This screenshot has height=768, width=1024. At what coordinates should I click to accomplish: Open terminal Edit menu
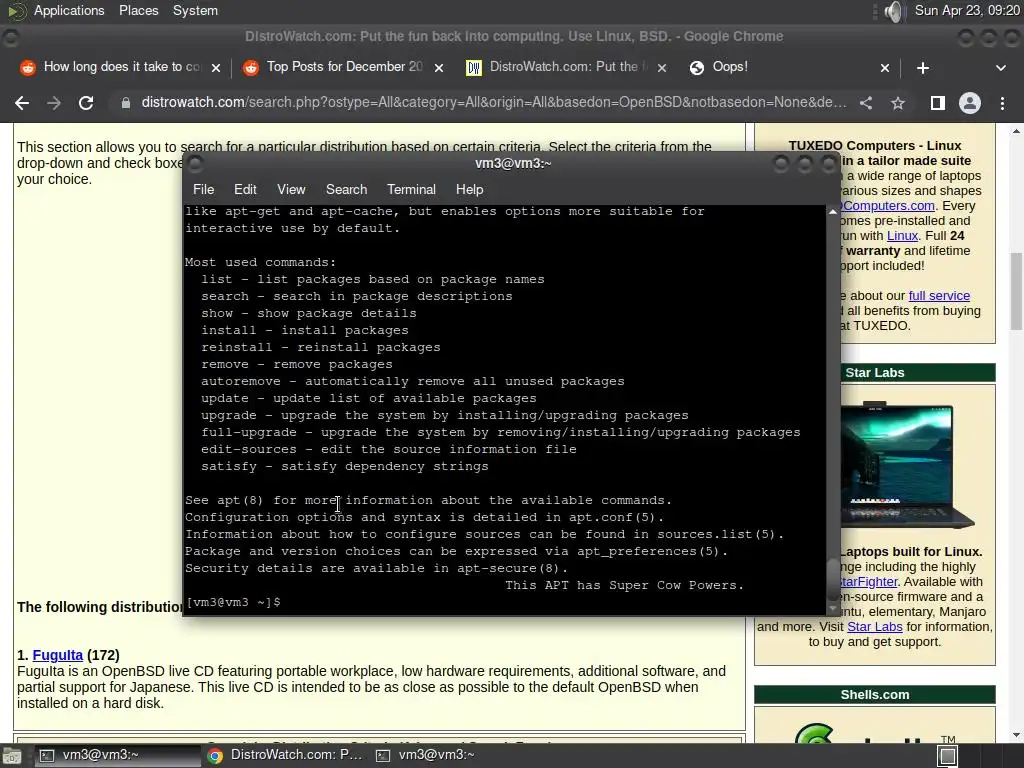[x=245, y=189]
